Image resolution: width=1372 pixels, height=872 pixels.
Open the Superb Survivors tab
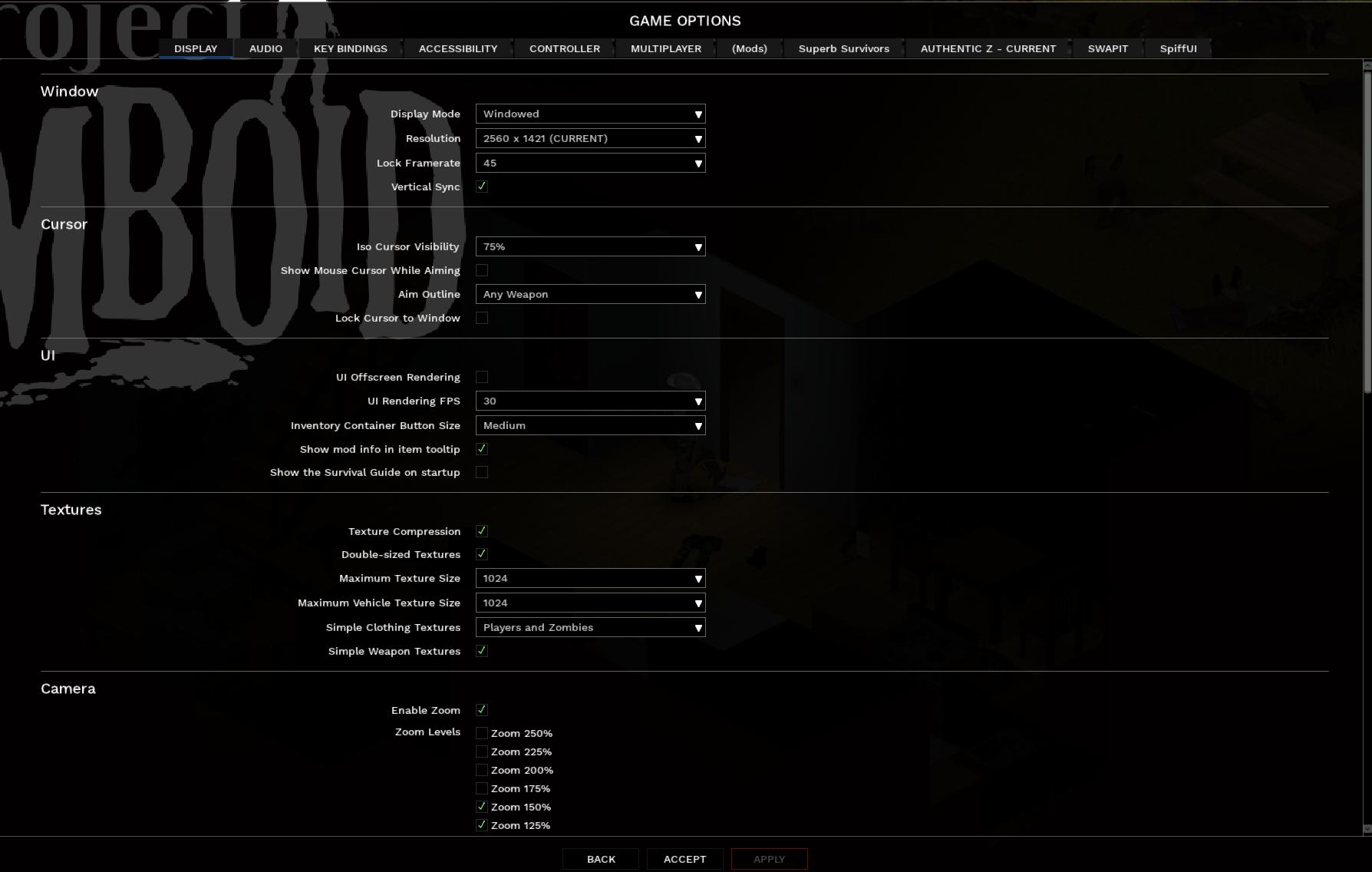(844, 48)
